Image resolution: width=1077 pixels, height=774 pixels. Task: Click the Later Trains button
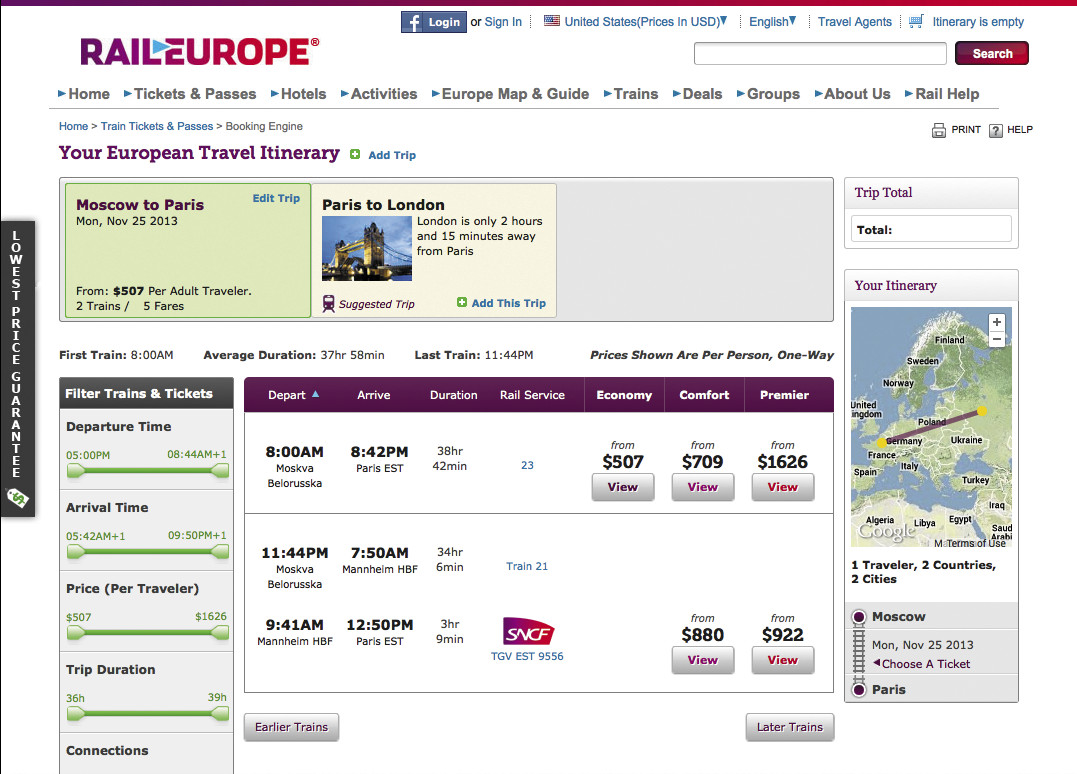[789, 727]
